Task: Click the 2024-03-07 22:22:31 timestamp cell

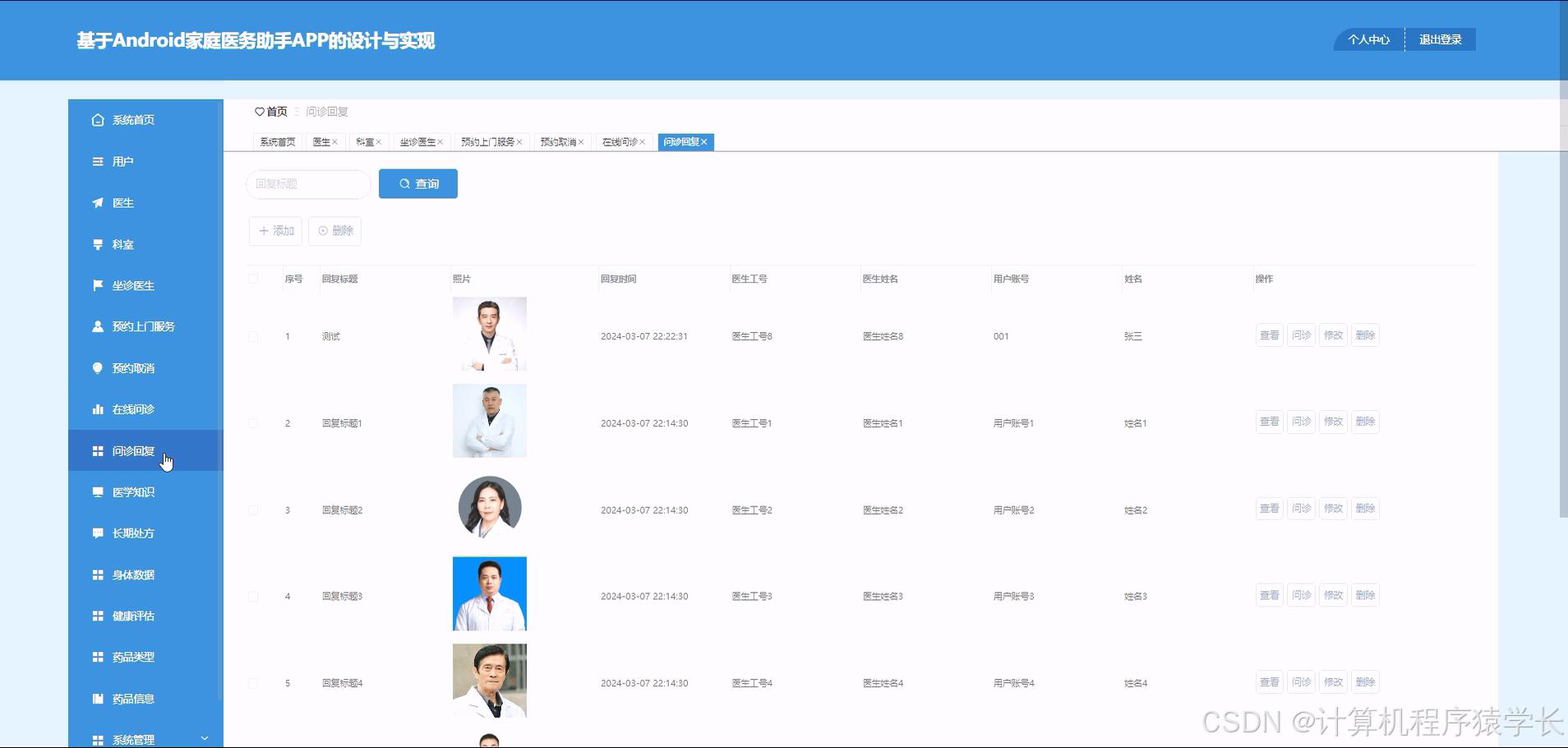Action: [644, 336]
